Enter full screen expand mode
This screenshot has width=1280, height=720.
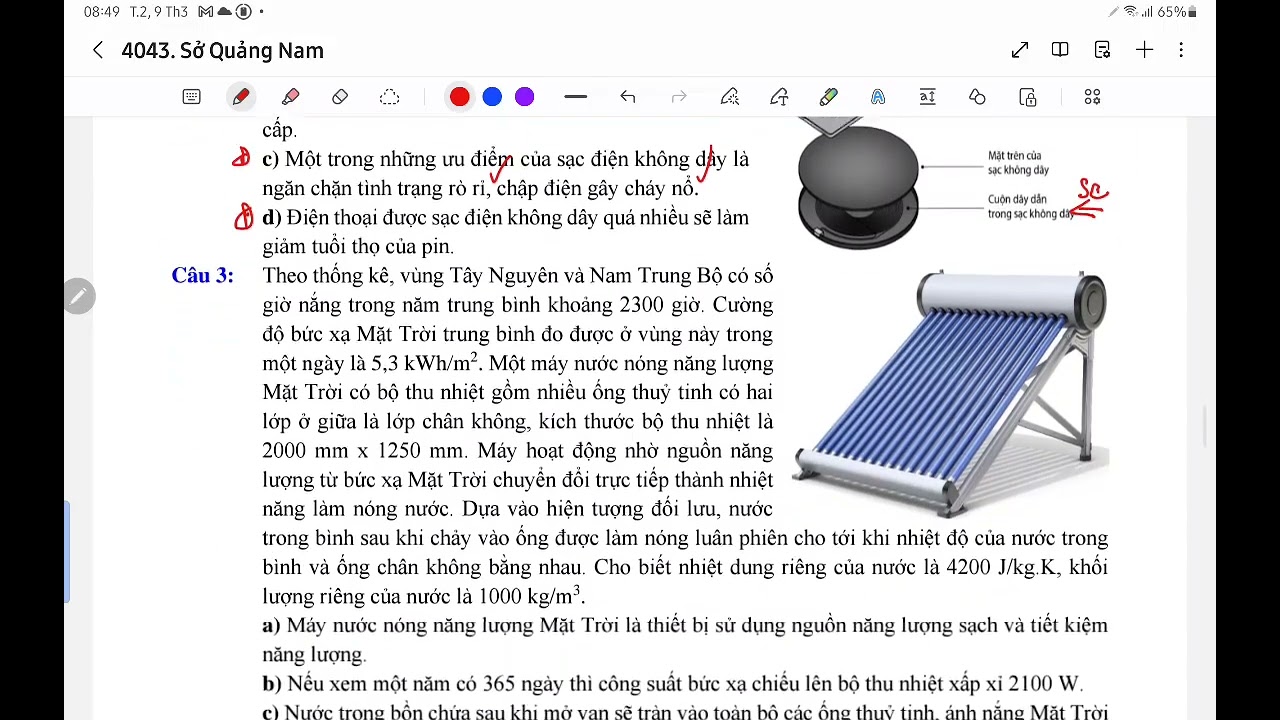[x=1020, y=50]
